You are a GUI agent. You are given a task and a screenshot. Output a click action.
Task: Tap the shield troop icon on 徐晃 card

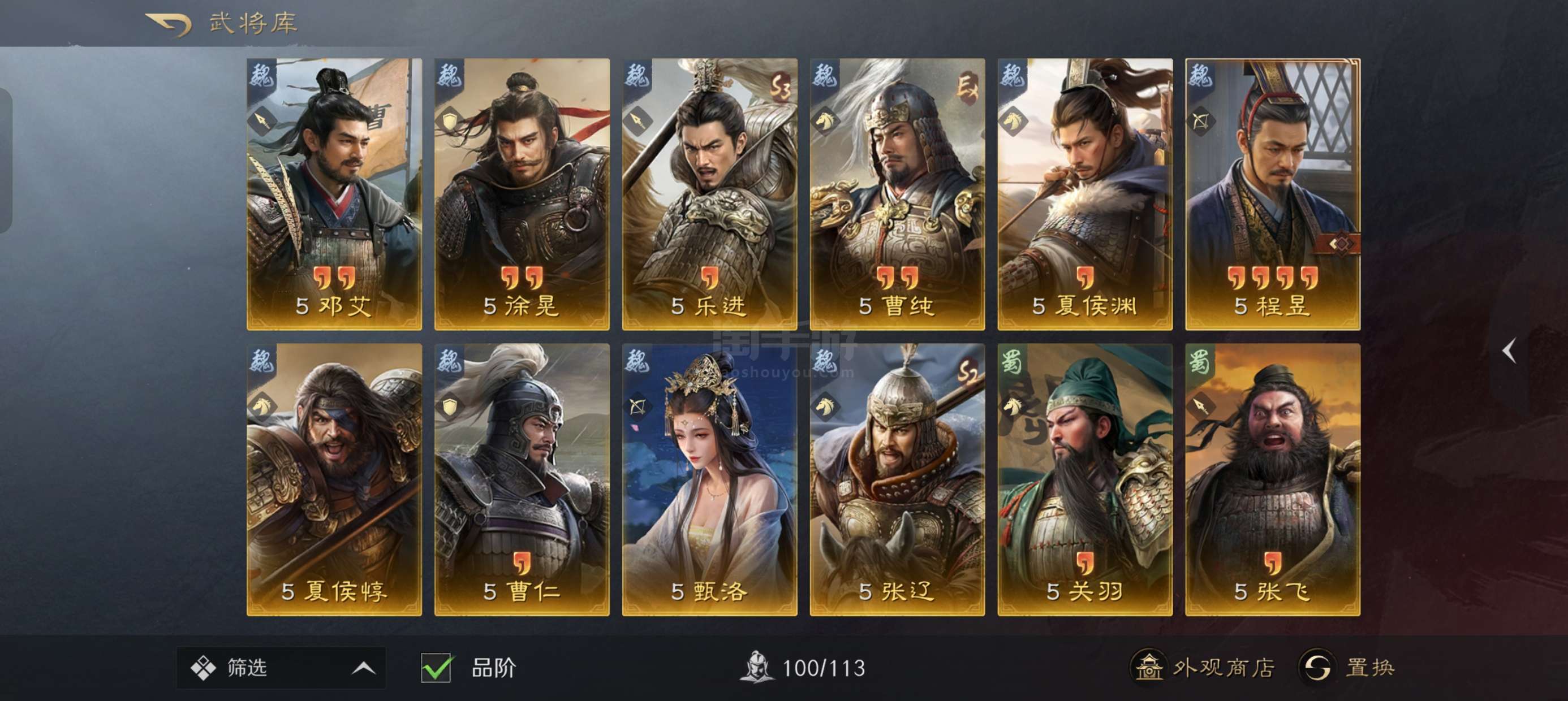(x=450, y=120)
